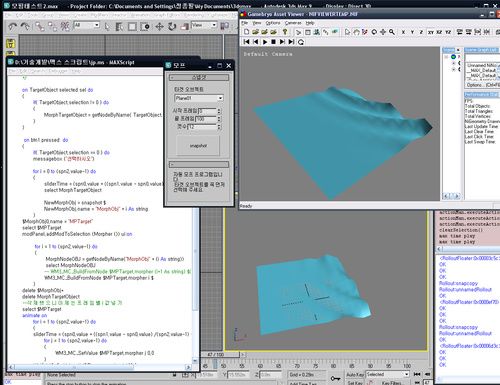Click the New file icon in Asset Viewer
The width and height of the screenshot is (500, 385).
tap(246, 32)
